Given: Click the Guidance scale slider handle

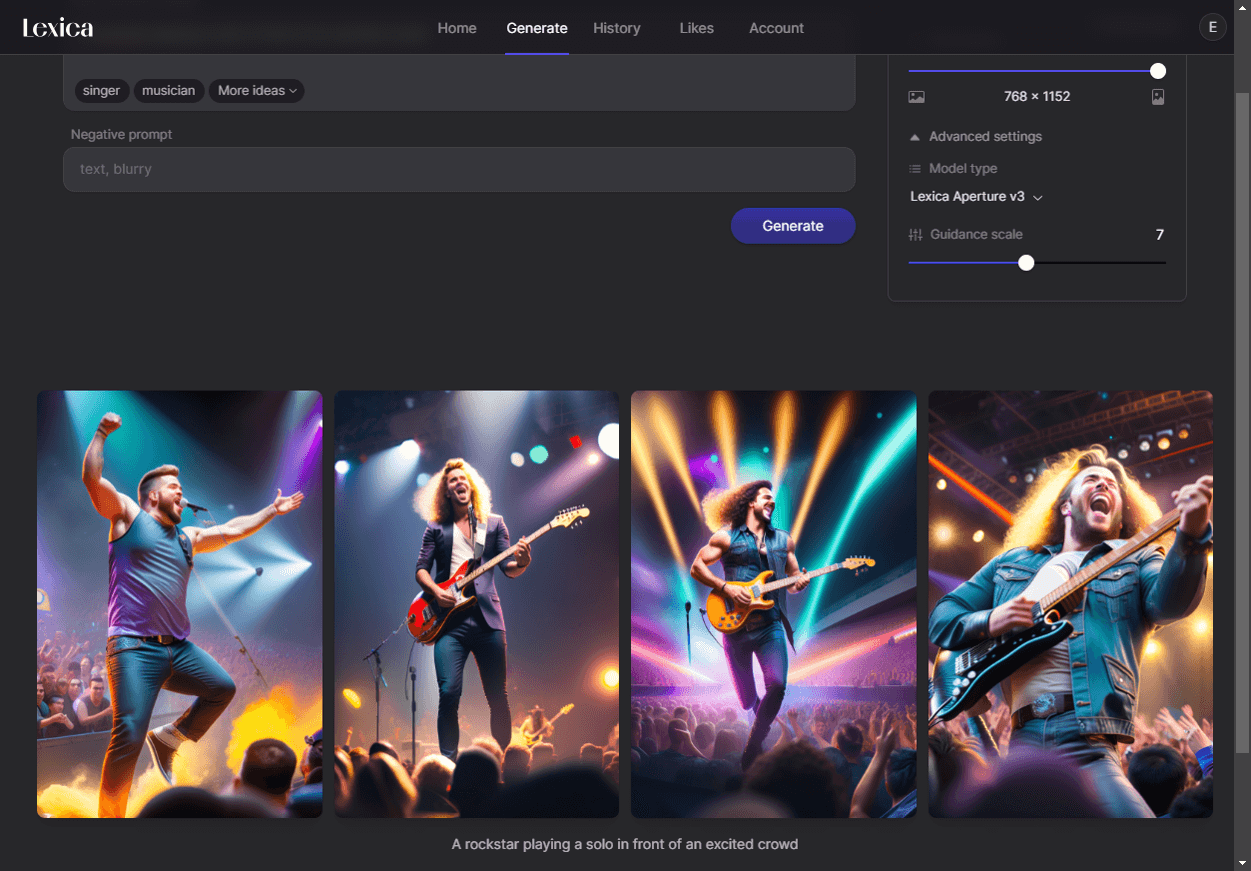Looking at the screenshot, I should click(x=1026, y=263).
